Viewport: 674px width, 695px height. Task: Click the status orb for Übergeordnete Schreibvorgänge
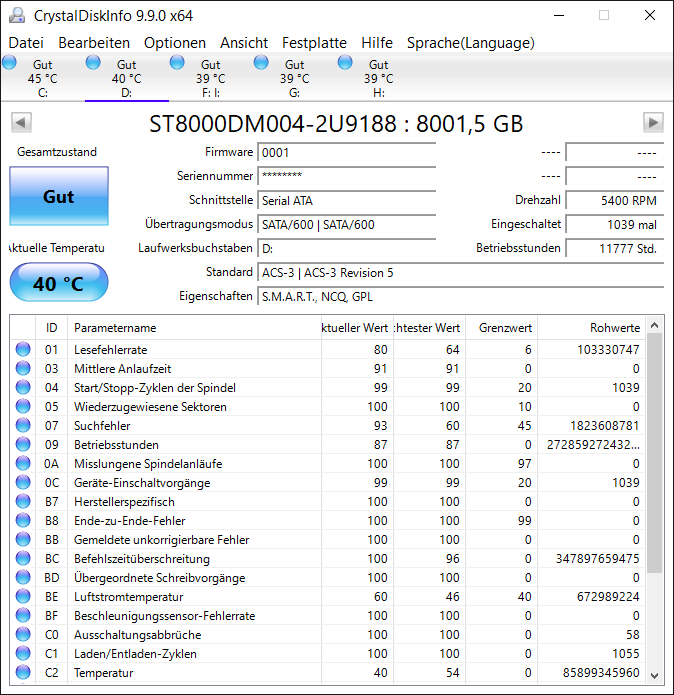click(x=23, y=578)
